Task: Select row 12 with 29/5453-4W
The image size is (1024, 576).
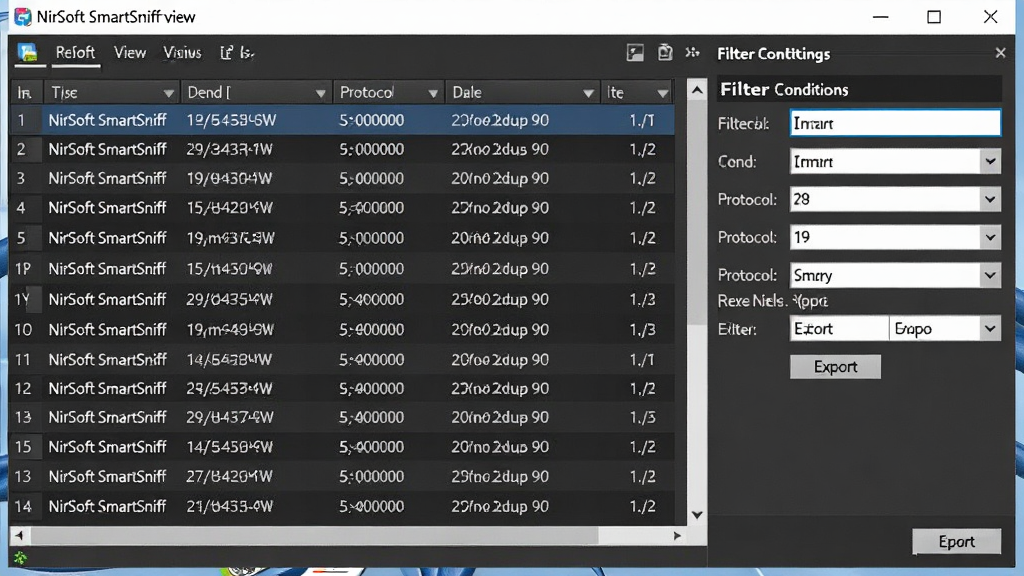Action: click(342, 389)
